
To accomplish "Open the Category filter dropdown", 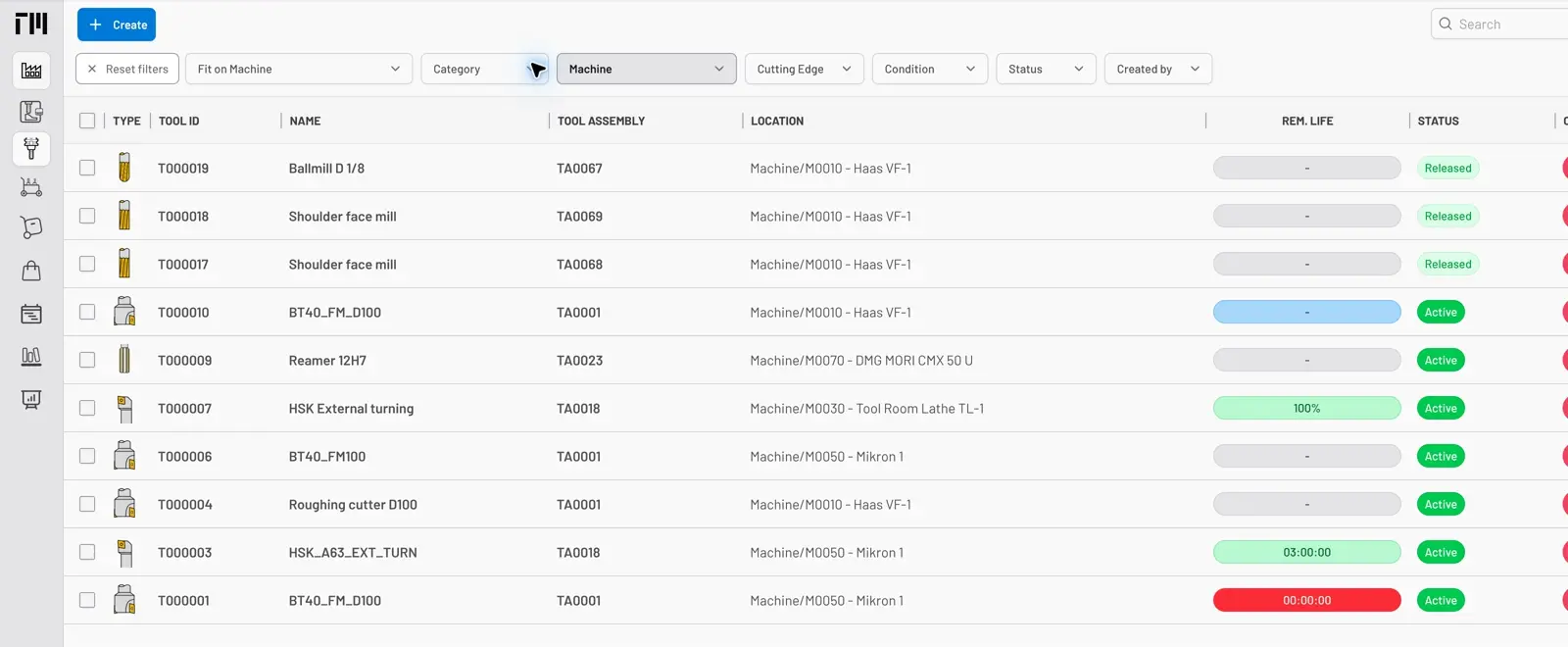I will 485,69.
